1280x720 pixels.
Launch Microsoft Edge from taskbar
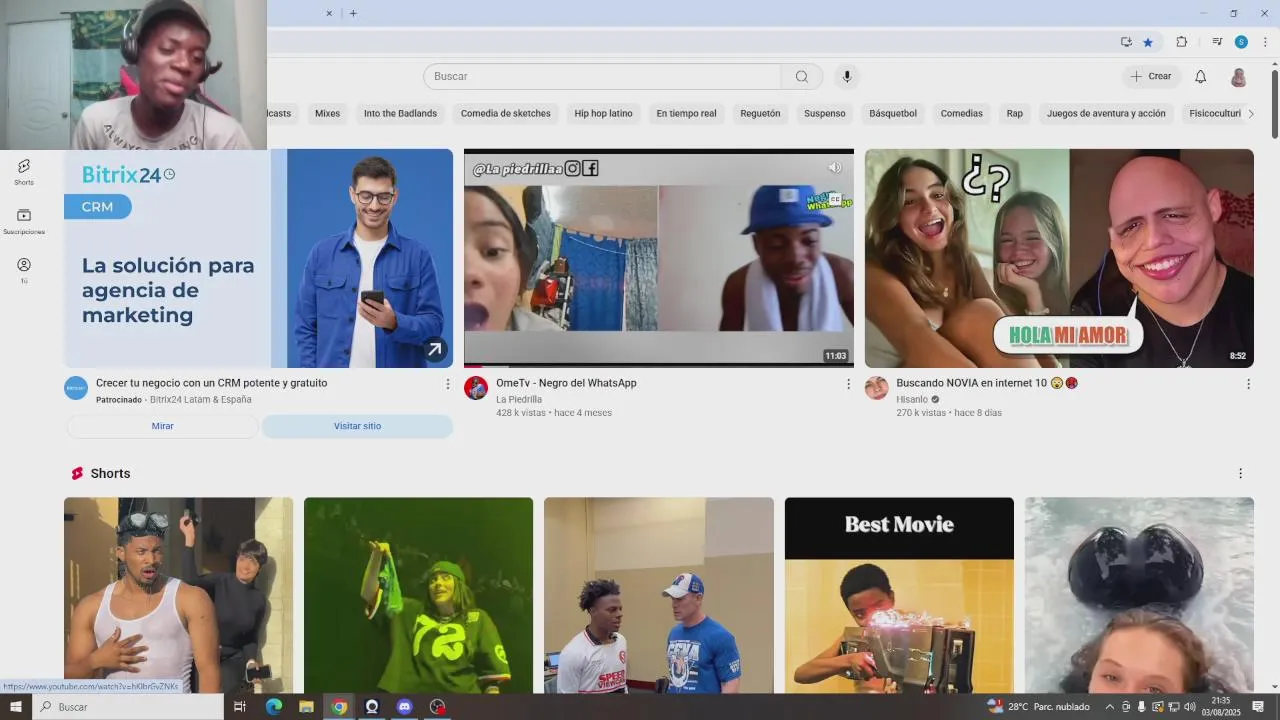(x=273, y=707)
